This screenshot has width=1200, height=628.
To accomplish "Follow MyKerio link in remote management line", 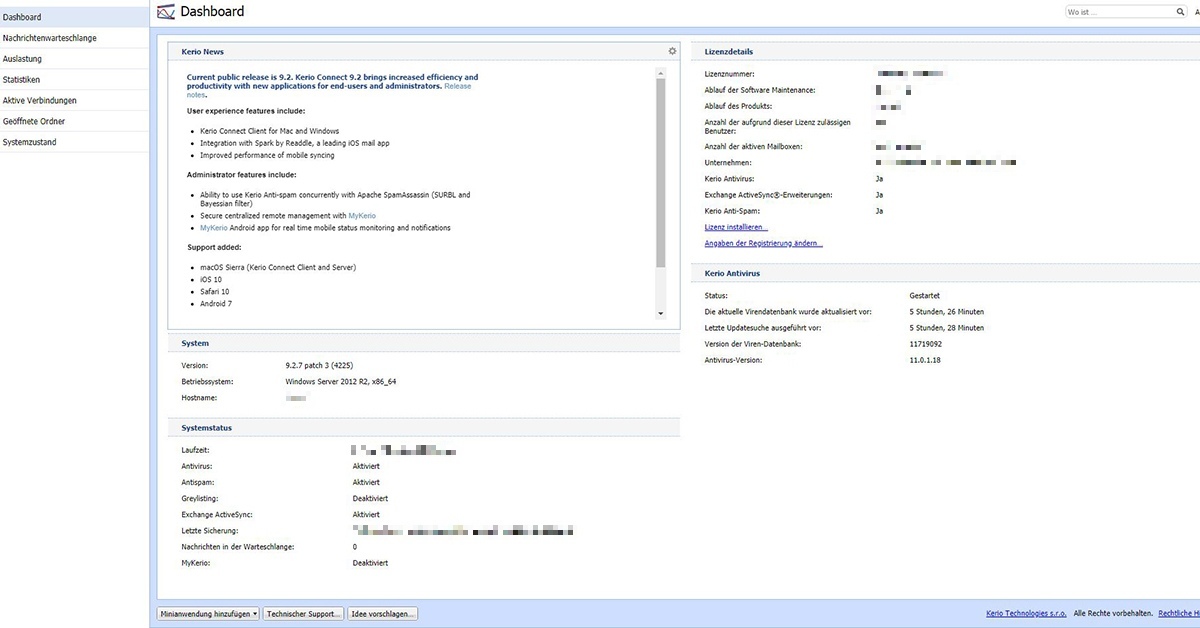I will coord(362,216).
